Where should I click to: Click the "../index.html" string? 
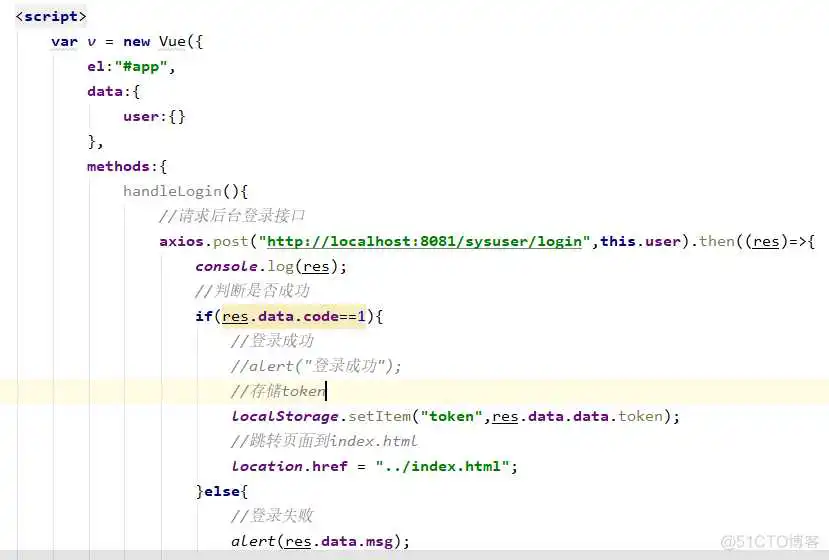point(443,466)
